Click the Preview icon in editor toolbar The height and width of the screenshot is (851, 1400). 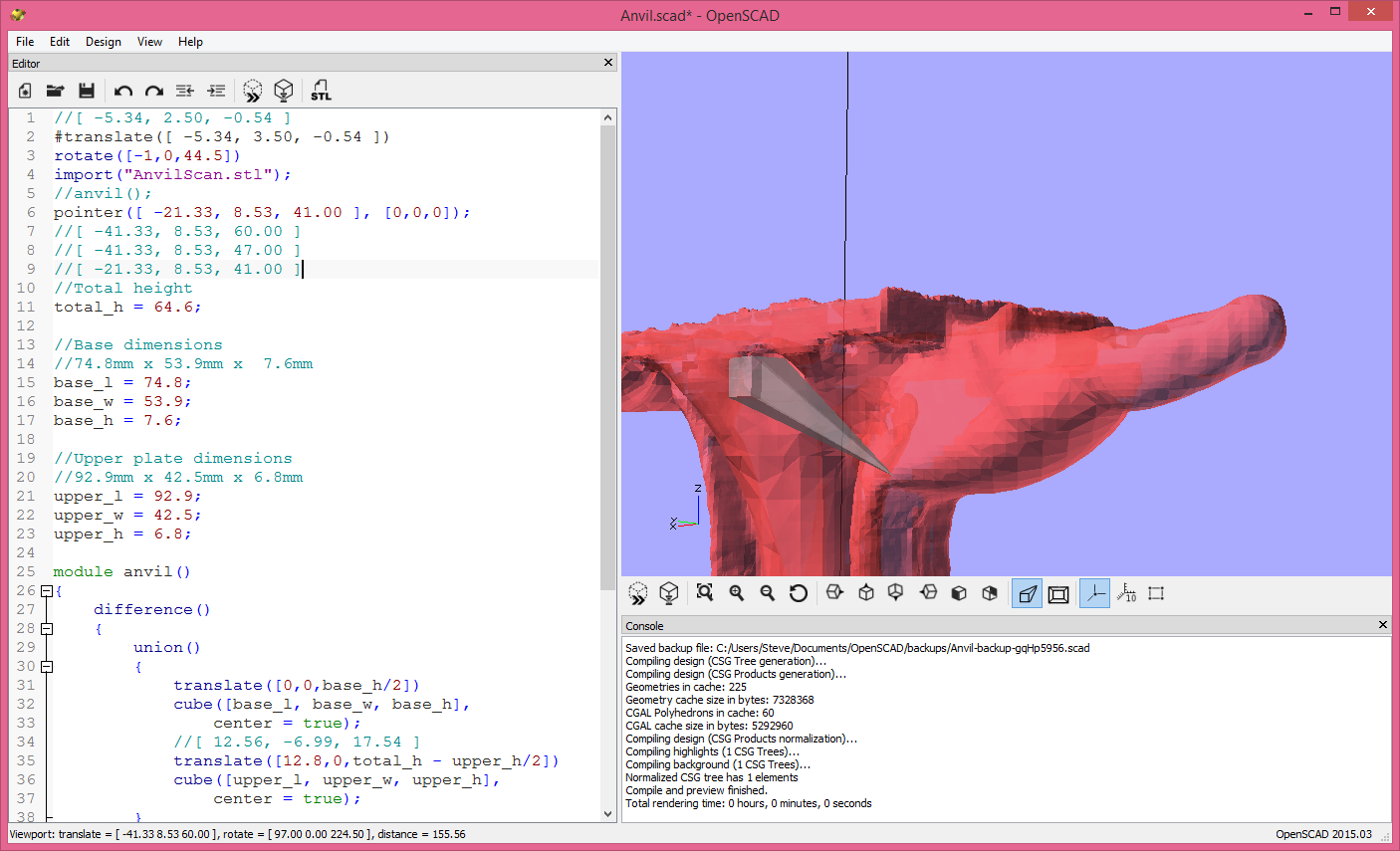click(253, 91)
